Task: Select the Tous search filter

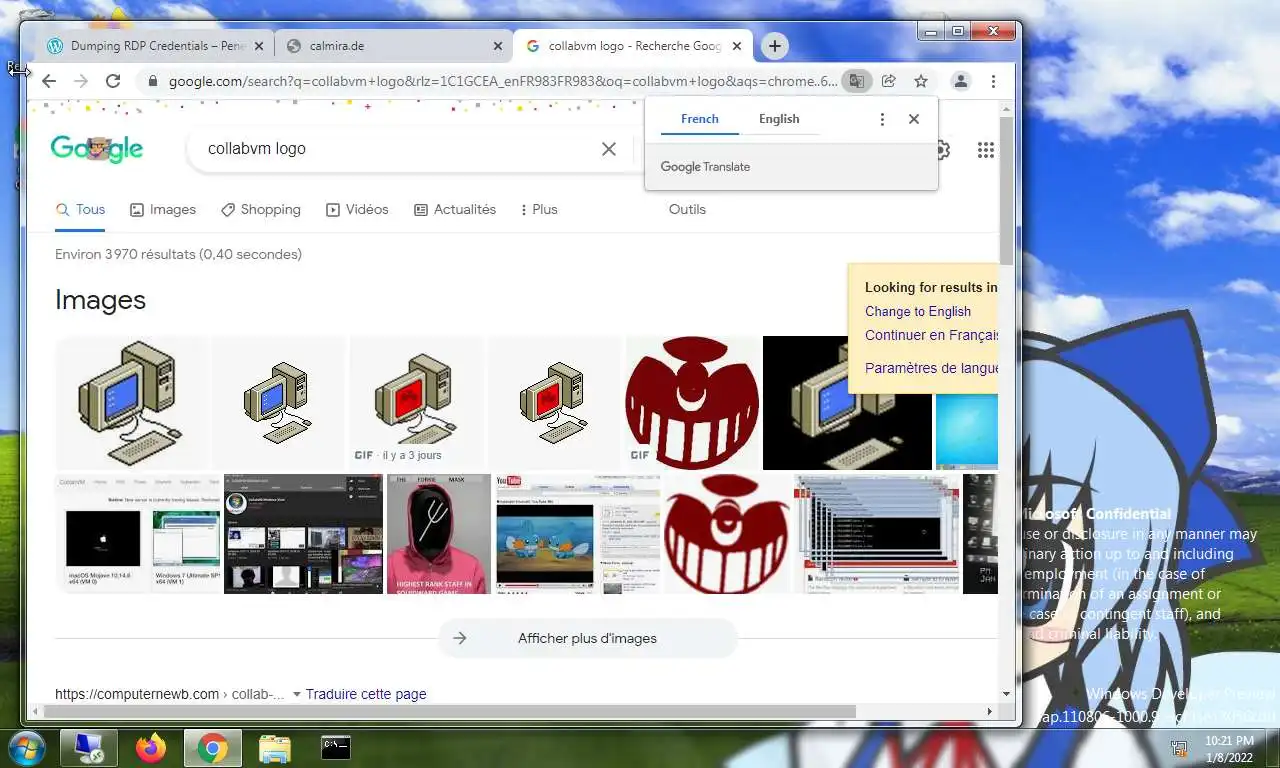Action: coord(80,209)
